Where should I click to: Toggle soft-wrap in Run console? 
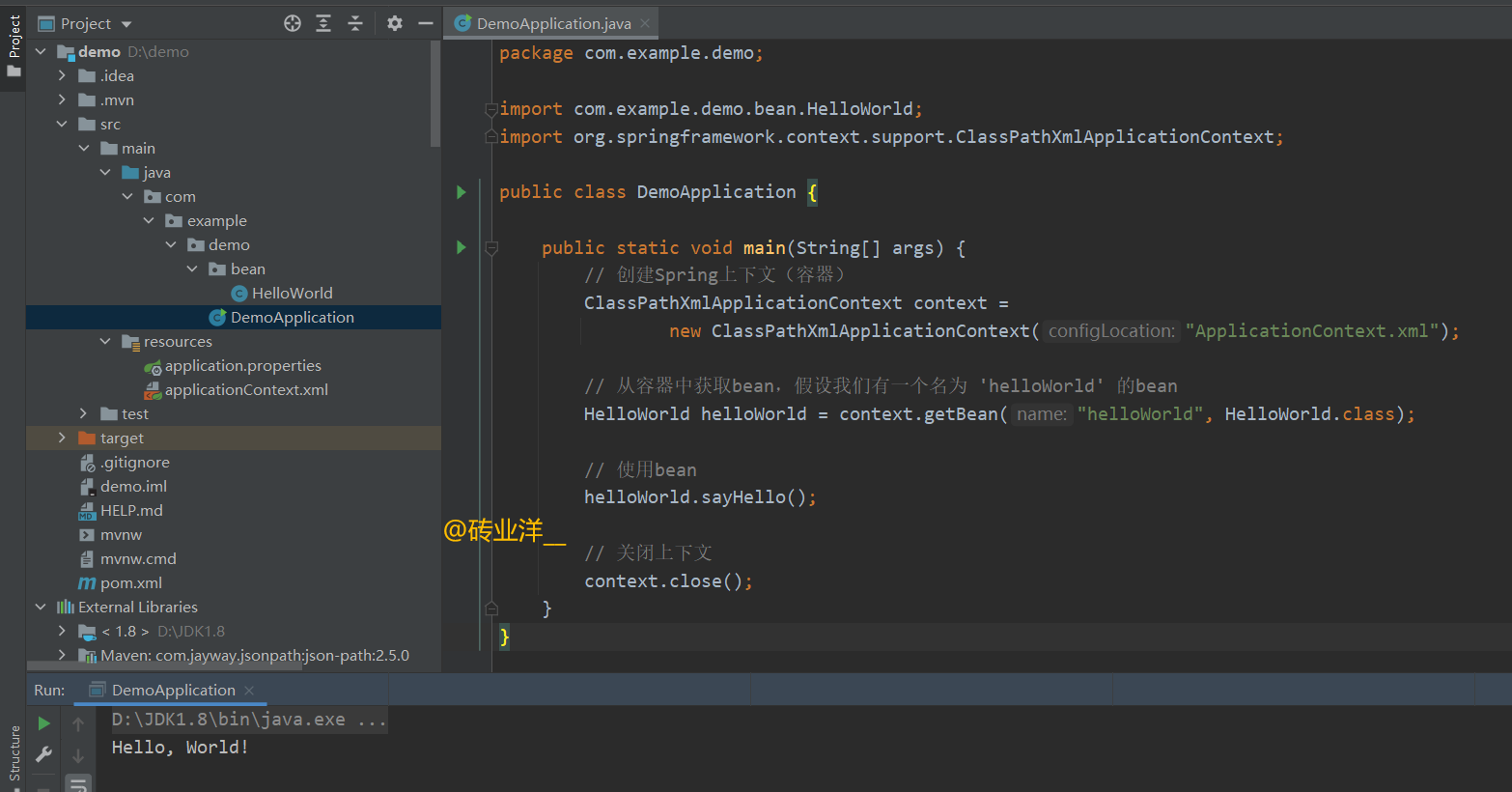coord(78,783)
